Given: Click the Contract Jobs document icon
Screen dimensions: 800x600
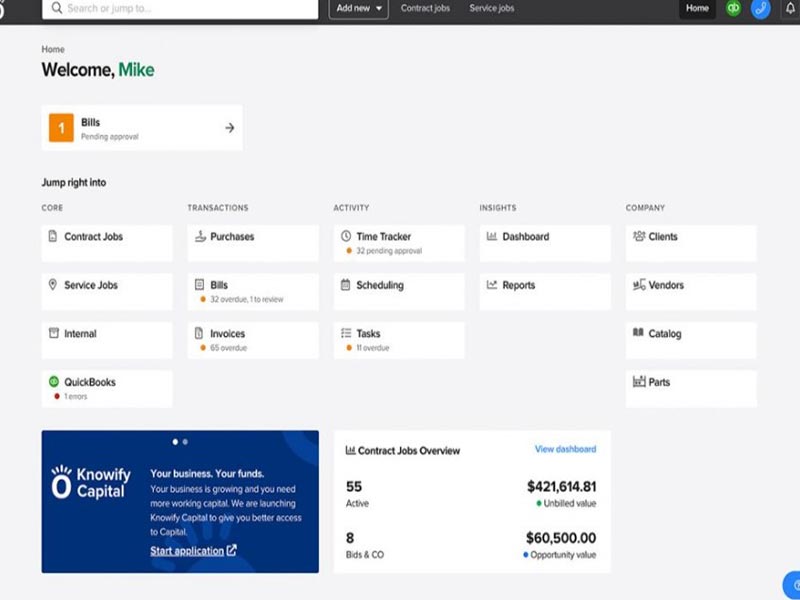Looking at the screenshot, I should 53,236.
